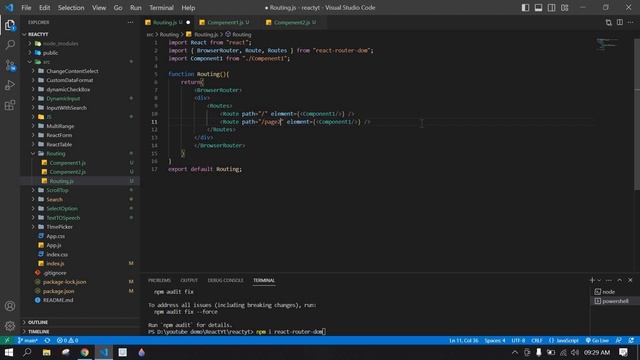
Task: Open the Customize Layout icon
Action: coord(564,8)
